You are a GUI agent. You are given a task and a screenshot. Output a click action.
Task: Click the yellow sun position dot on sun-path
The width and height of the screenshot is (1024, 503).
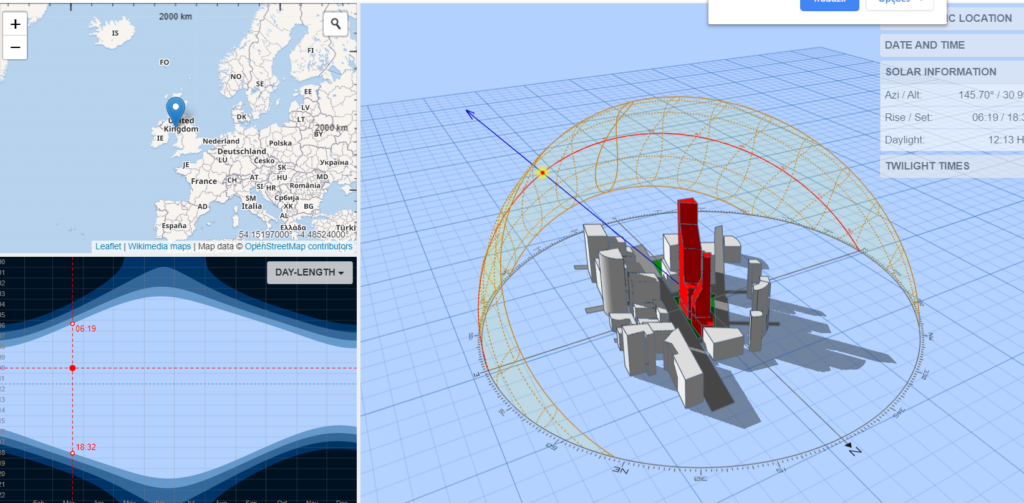(x=543, y=172)
